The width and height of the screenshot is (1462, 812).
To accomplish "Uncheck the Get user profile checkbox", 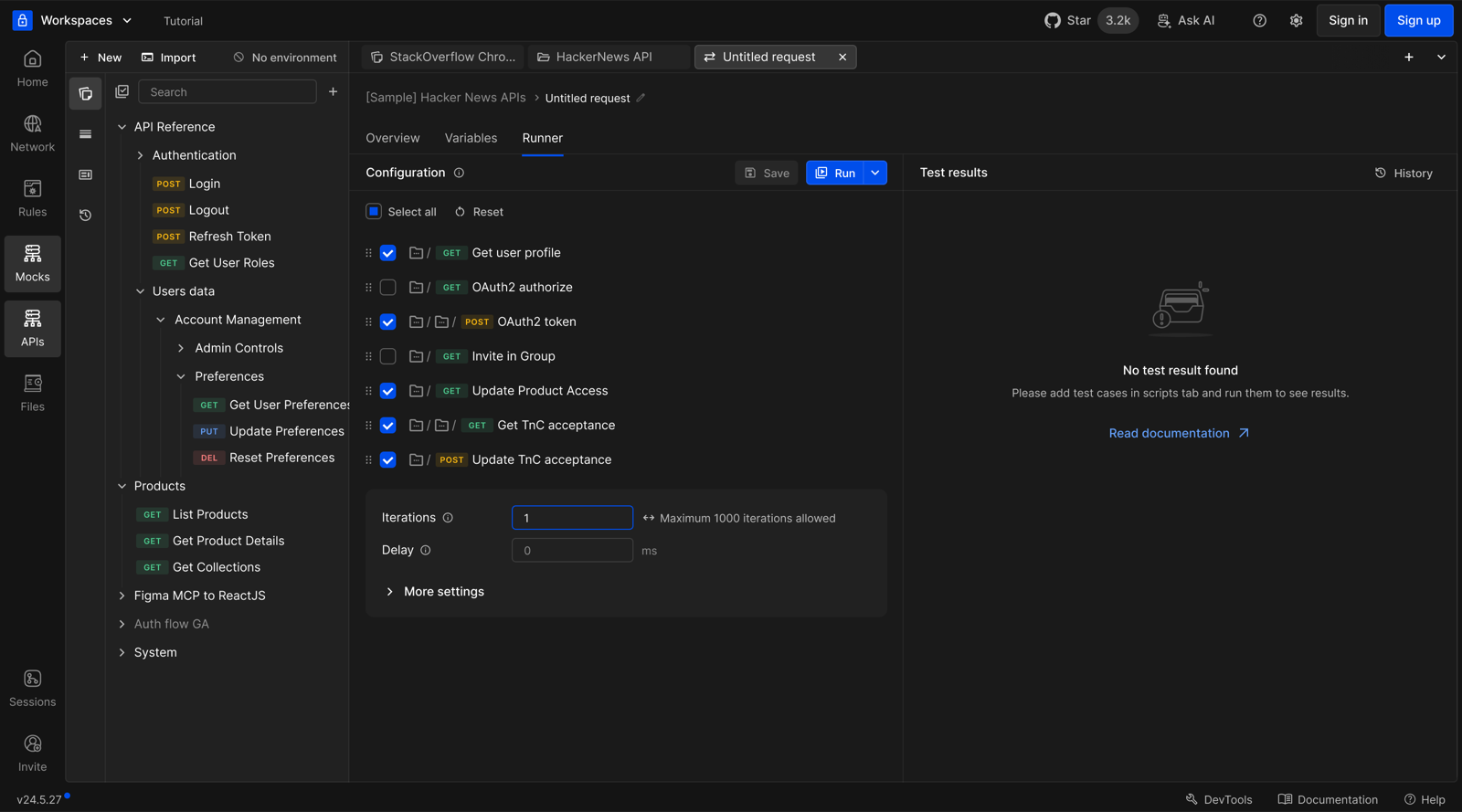I will (x=388, y=253).
